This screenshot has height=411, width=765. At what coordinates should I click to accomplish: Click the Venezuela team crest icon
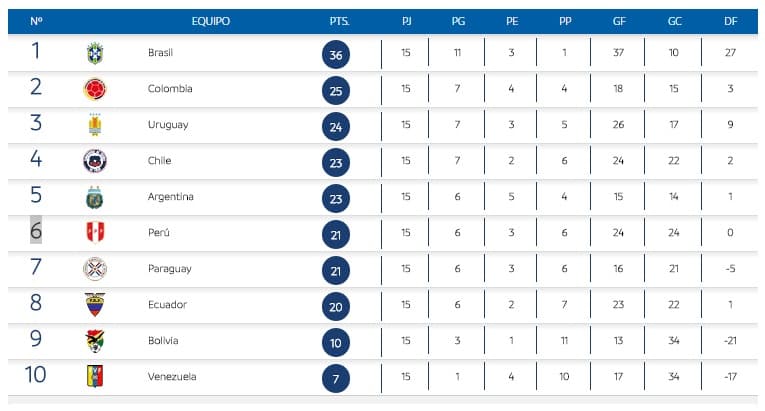pos(95,377)
